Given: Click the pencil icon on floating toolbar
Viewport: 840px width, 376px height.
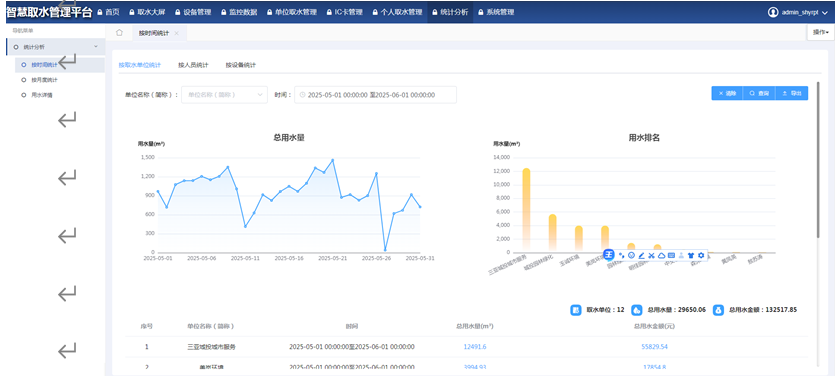Looking at the screenshot, I should coord(641,255).
